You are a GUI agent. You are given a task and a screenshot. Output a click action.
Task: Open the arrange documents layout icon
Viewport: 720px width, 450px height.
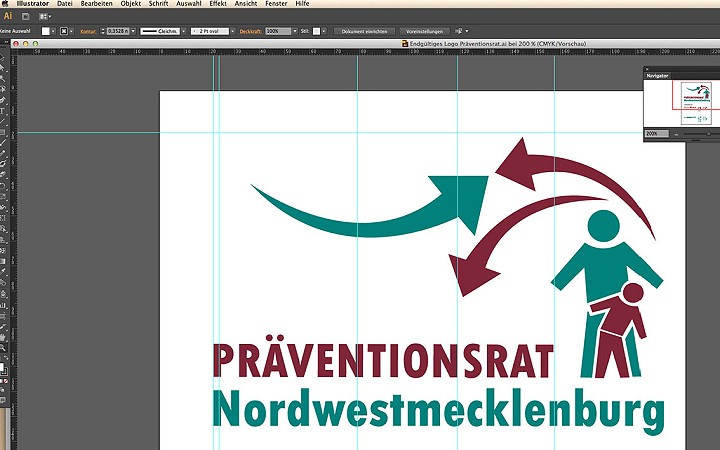[x=43, y=17]
